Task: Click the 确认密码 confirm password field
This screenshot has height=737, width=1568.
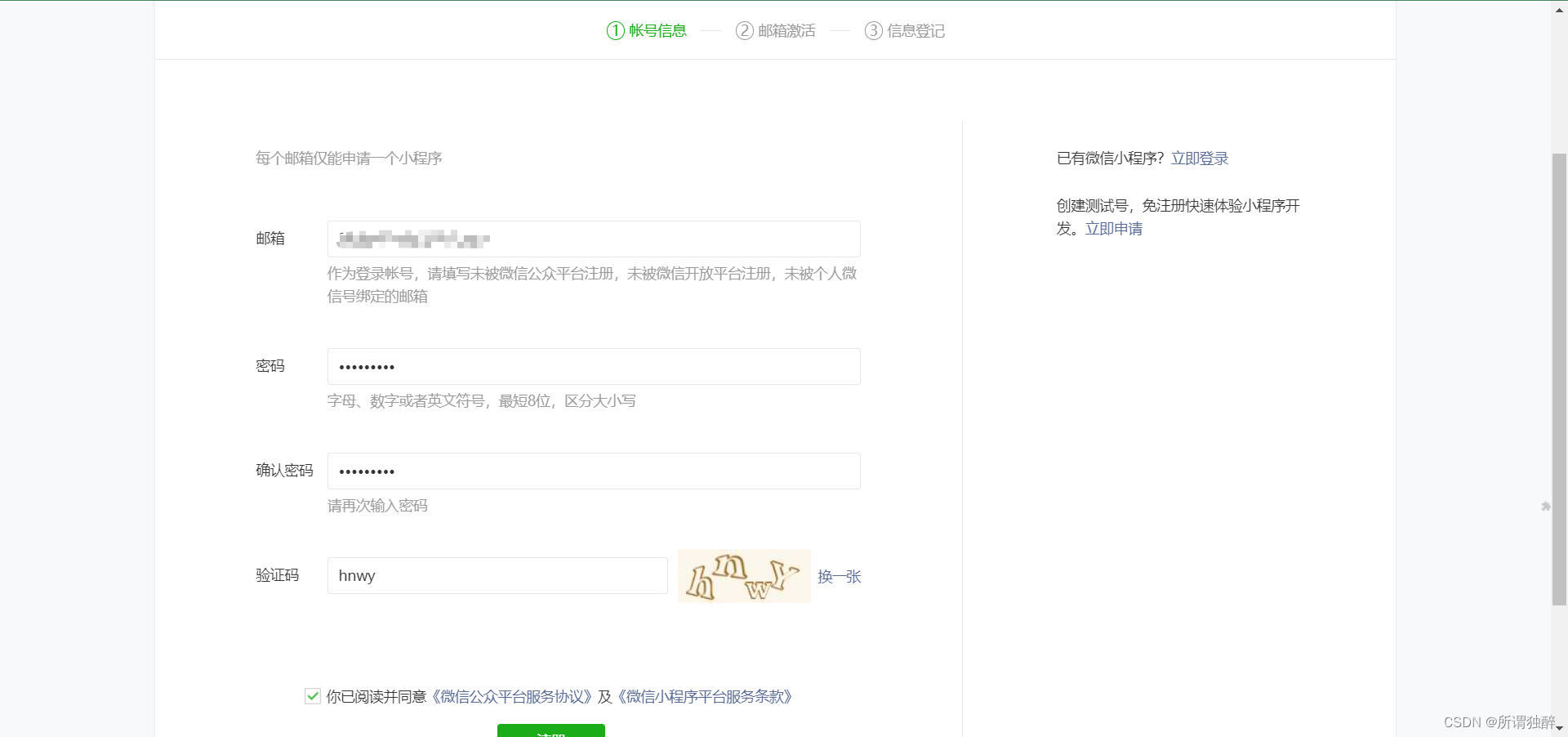Action: (594, 471)
